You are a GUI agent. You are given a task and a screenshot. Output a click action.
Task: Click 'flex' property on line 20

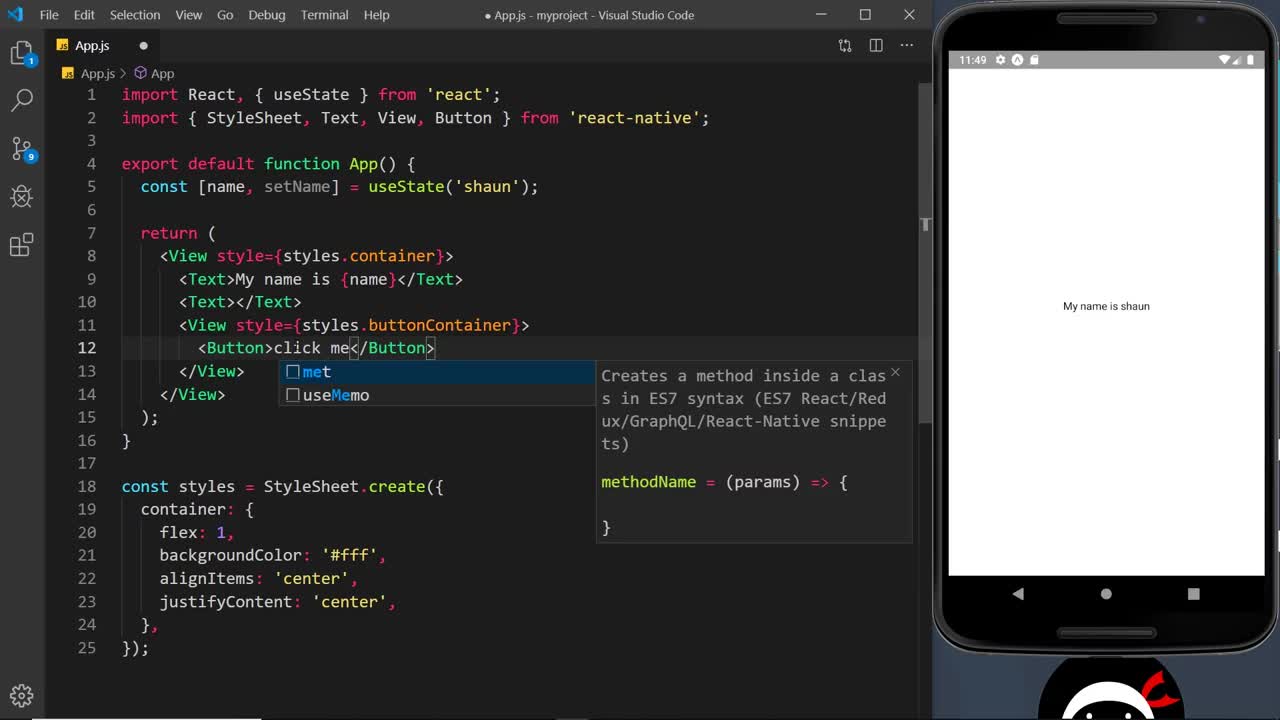click(x=178, y=532)
